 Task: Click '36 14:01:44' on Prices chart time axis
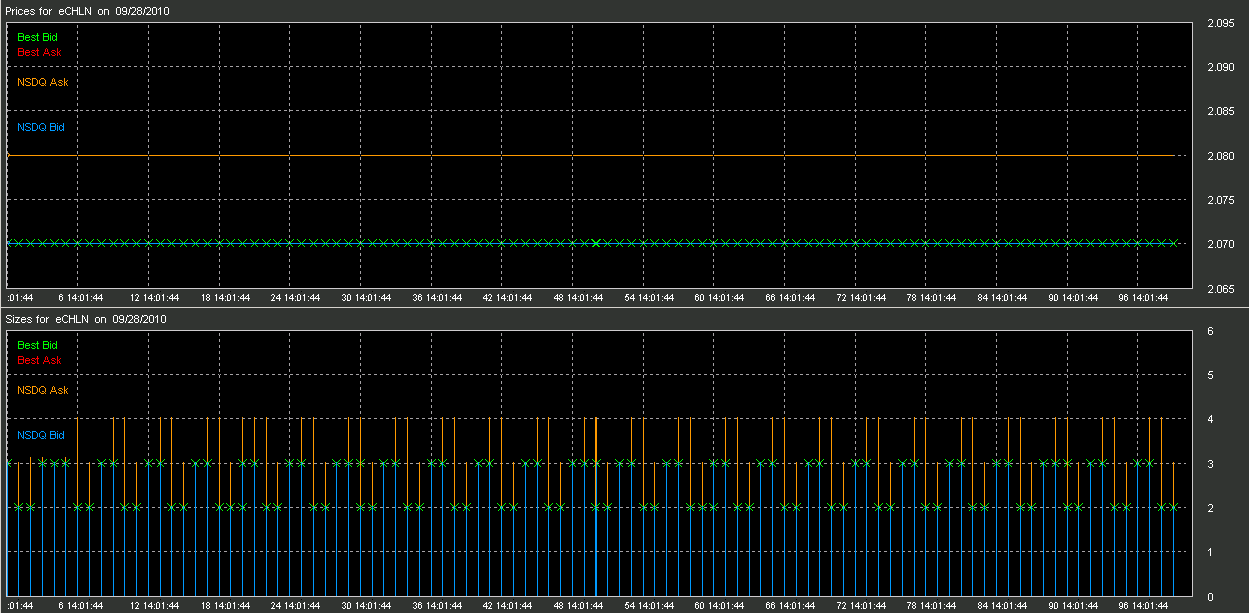pyautogui.click(x=438, y=297)
